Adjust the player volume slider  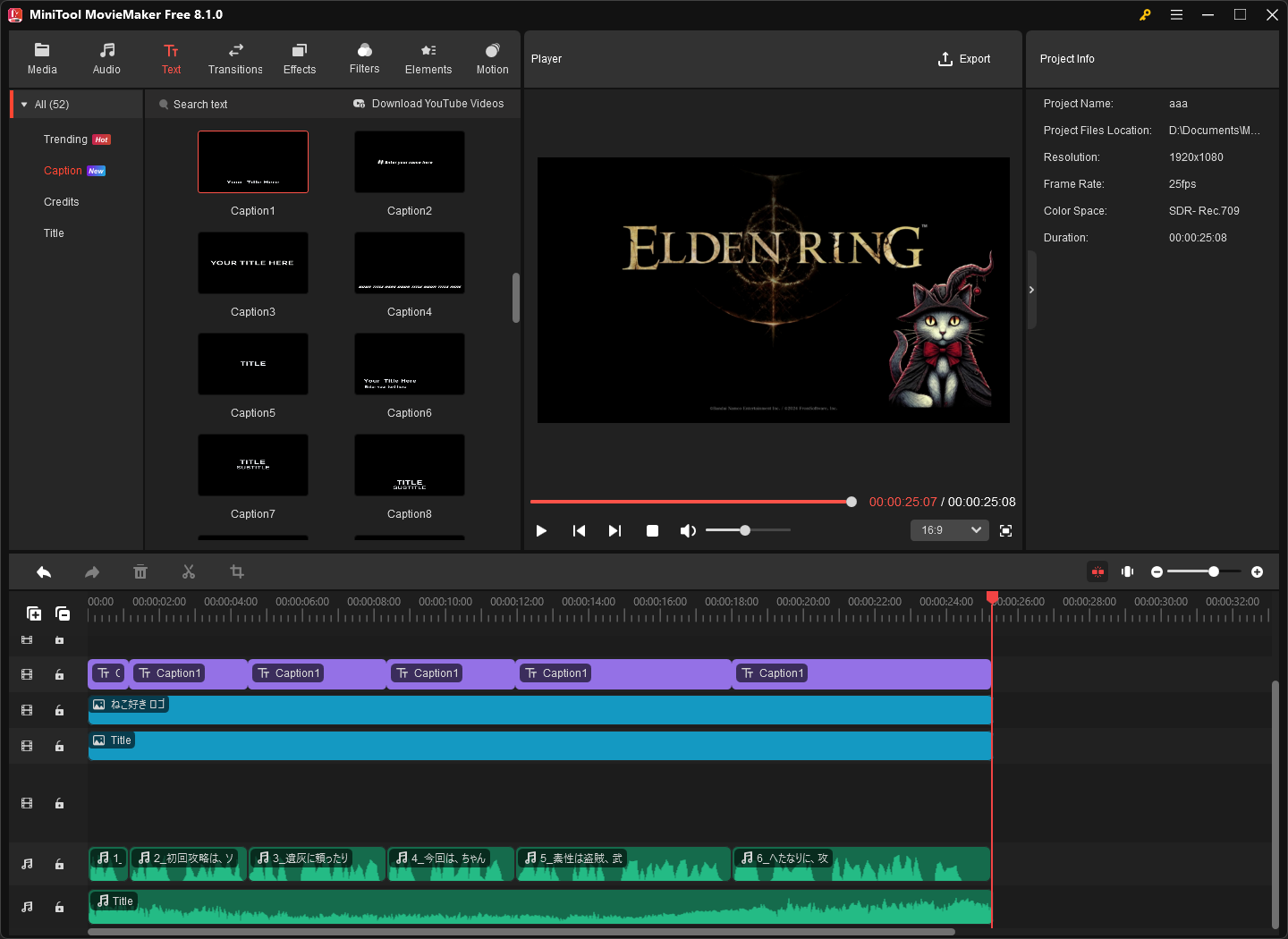tap(748, 530)
